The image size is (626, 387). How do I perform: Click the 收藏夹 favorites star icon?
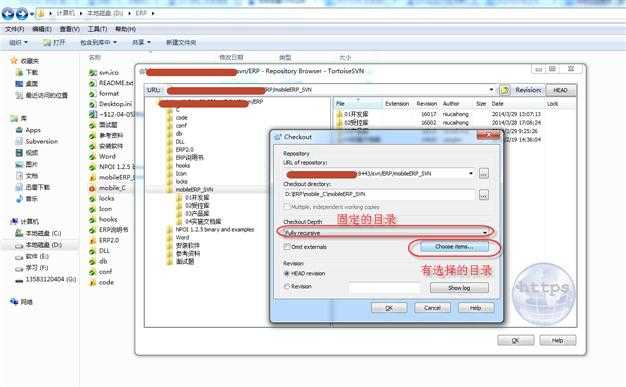(x=14, y=61)
